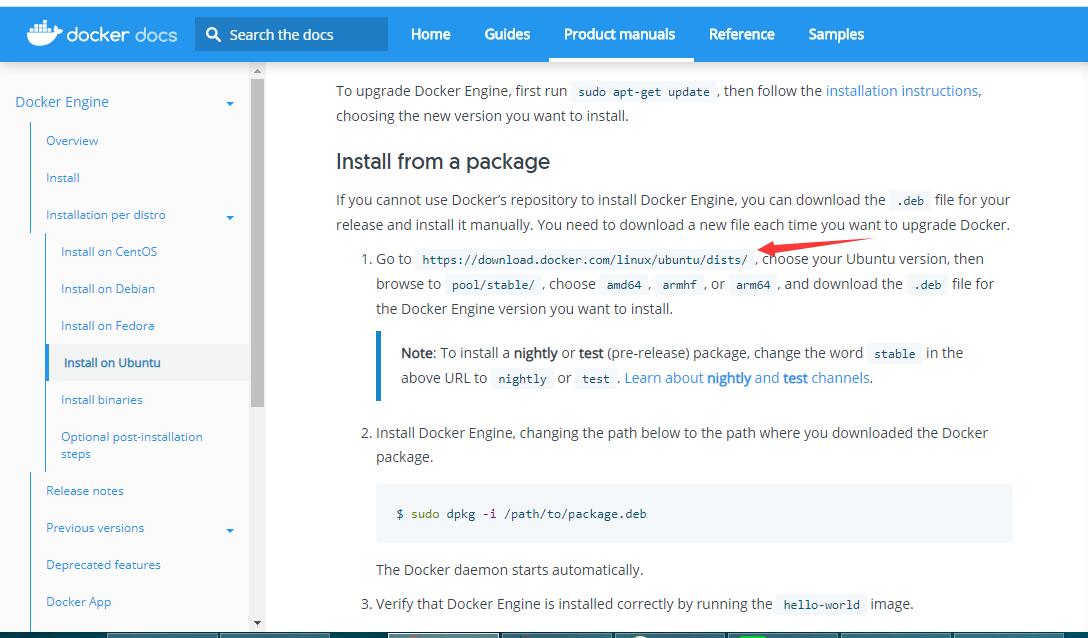This screenshot has height=638, width=1088.
Task: Focus the Search the docs field
Action: coord(291,34)
